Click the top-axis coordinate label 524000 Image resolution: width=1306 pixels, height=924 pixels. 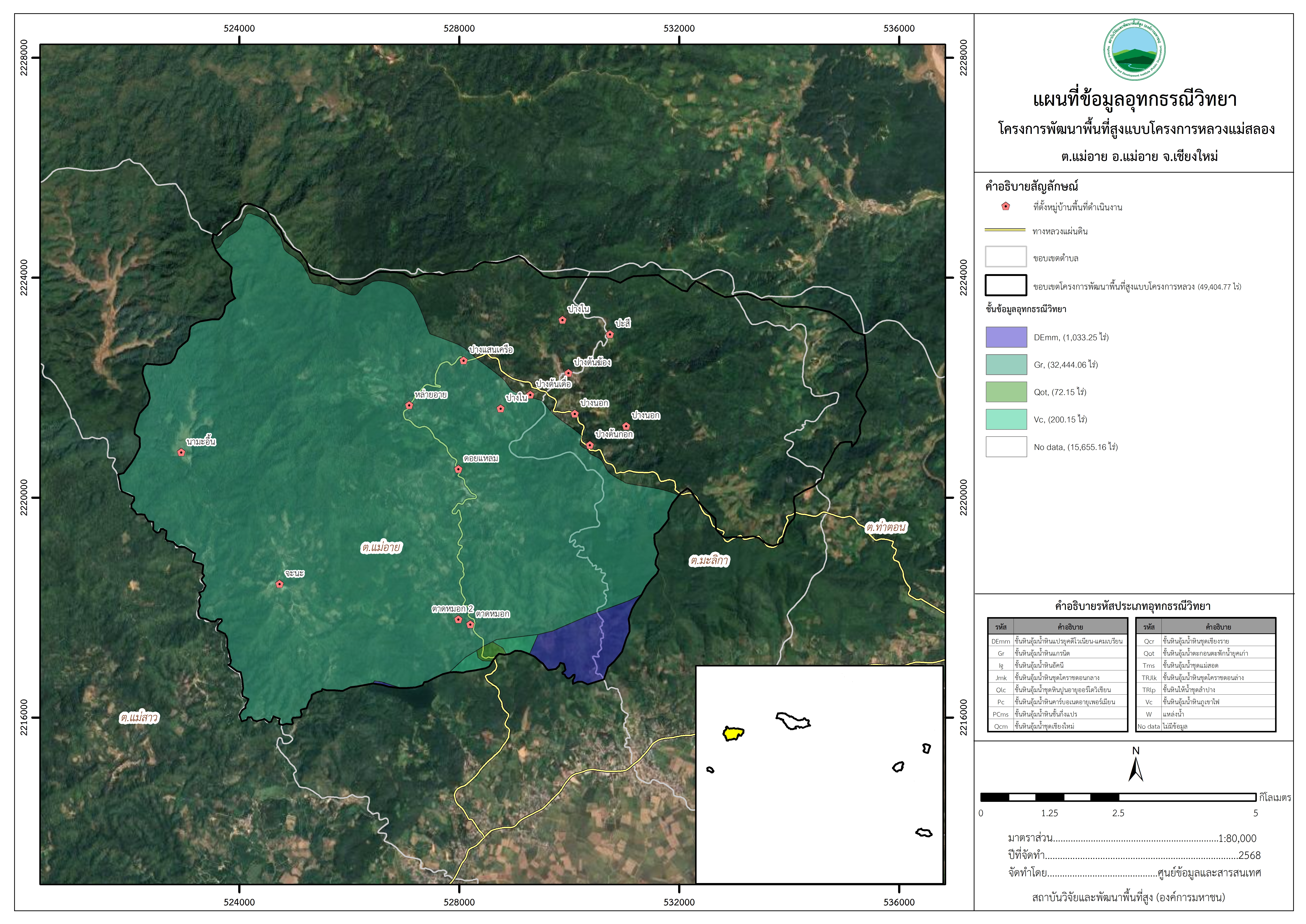[x=239, y=28]
